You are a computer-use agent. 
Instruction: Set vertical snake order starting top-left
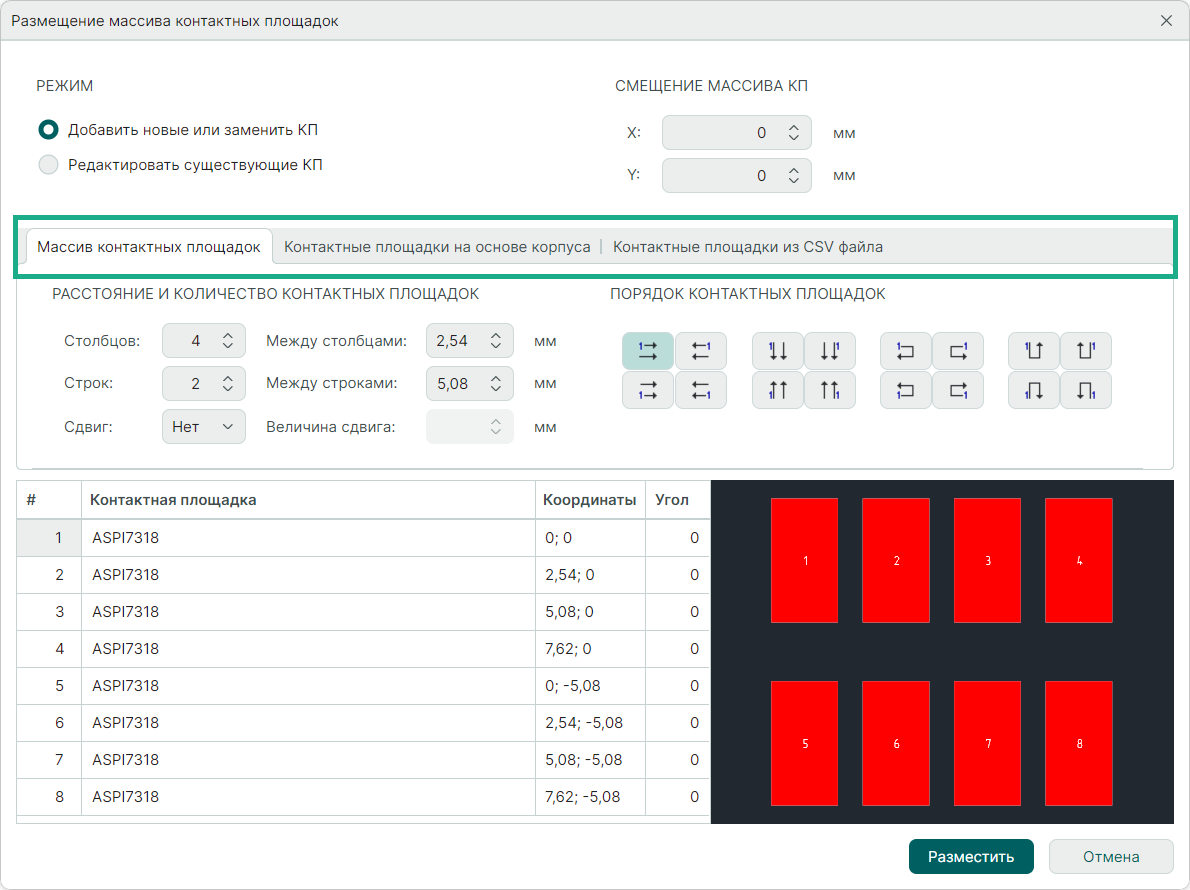tap(1034, 351)
